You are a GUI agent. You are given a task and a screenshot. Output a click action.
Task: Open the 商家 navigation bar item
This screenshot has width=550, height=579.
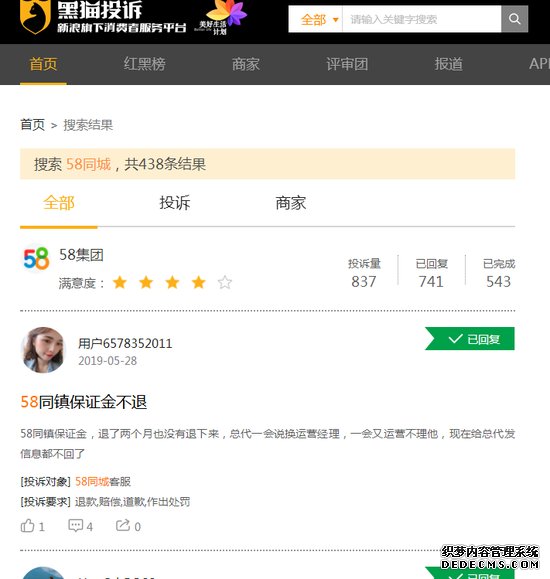pyautogui.click(x=246, y=64)
